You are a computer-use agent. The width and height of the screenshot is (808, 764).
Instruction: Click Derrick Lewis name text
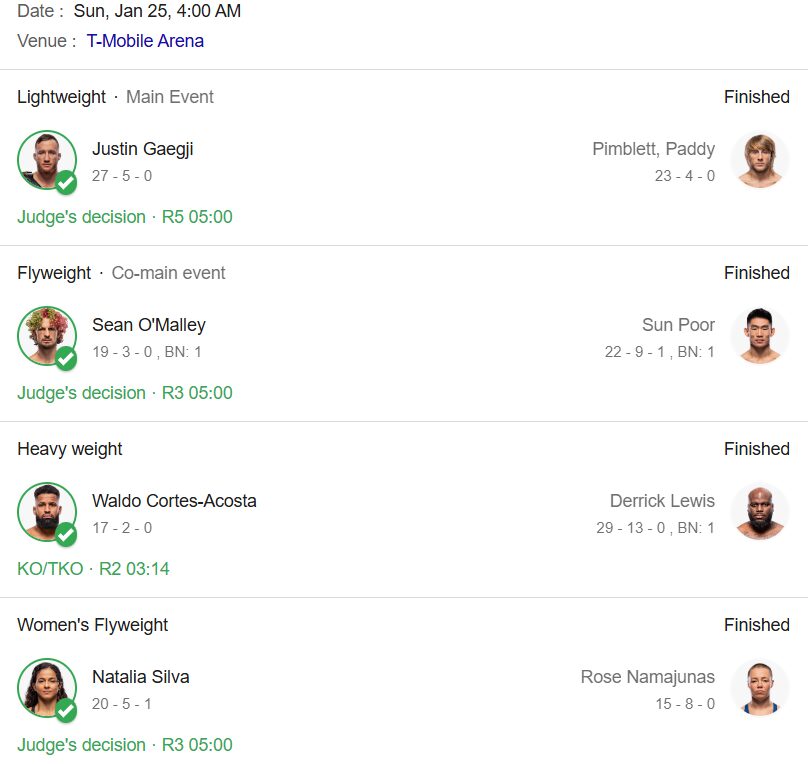click(662, 501)
